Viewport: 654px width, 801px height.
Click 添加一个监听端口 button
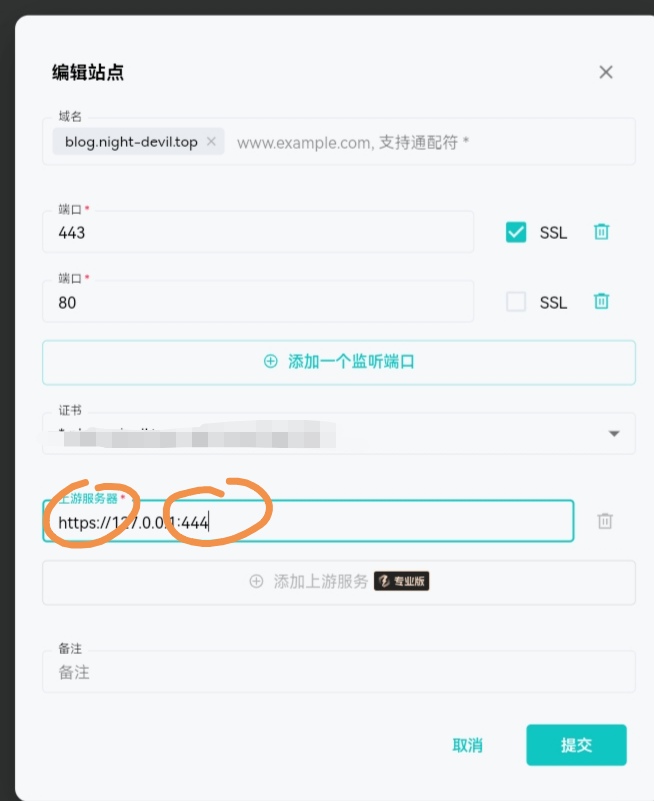click(339, 362)
